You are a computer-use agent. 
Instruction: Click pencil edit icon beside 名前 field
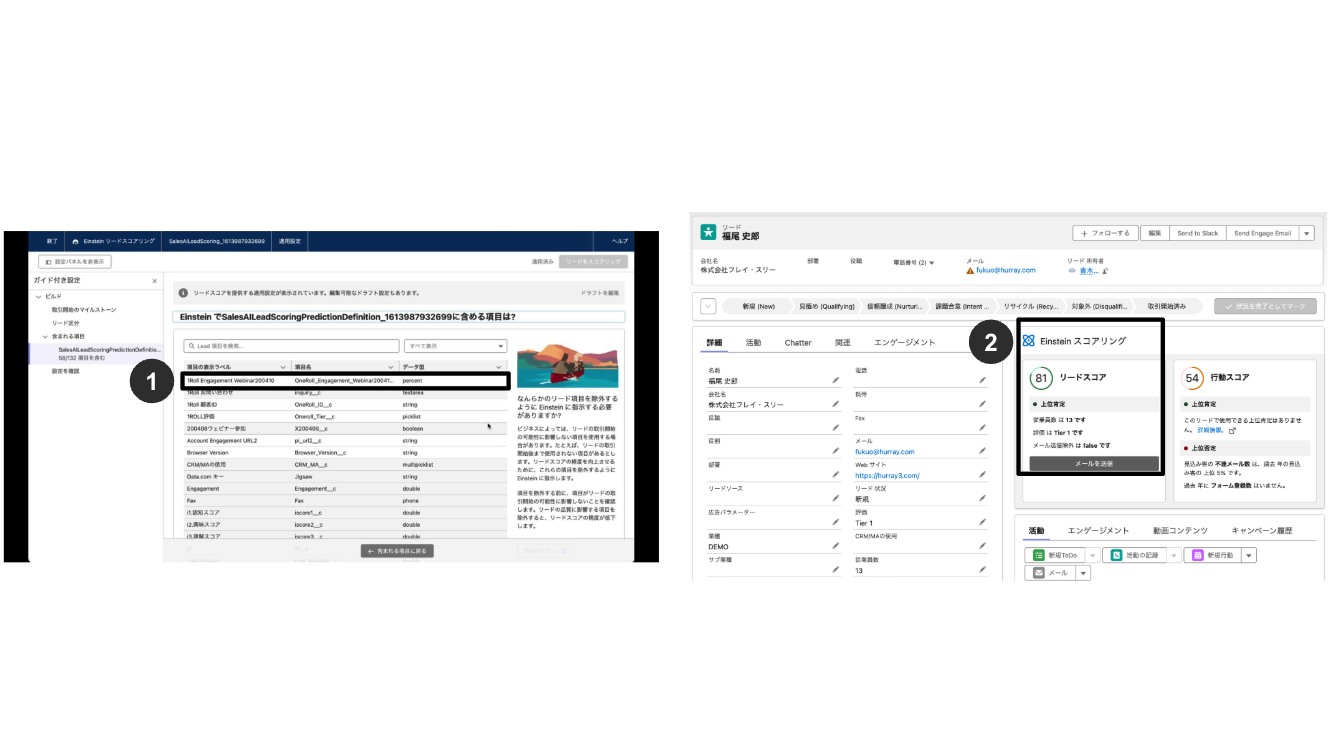[835, 380]
